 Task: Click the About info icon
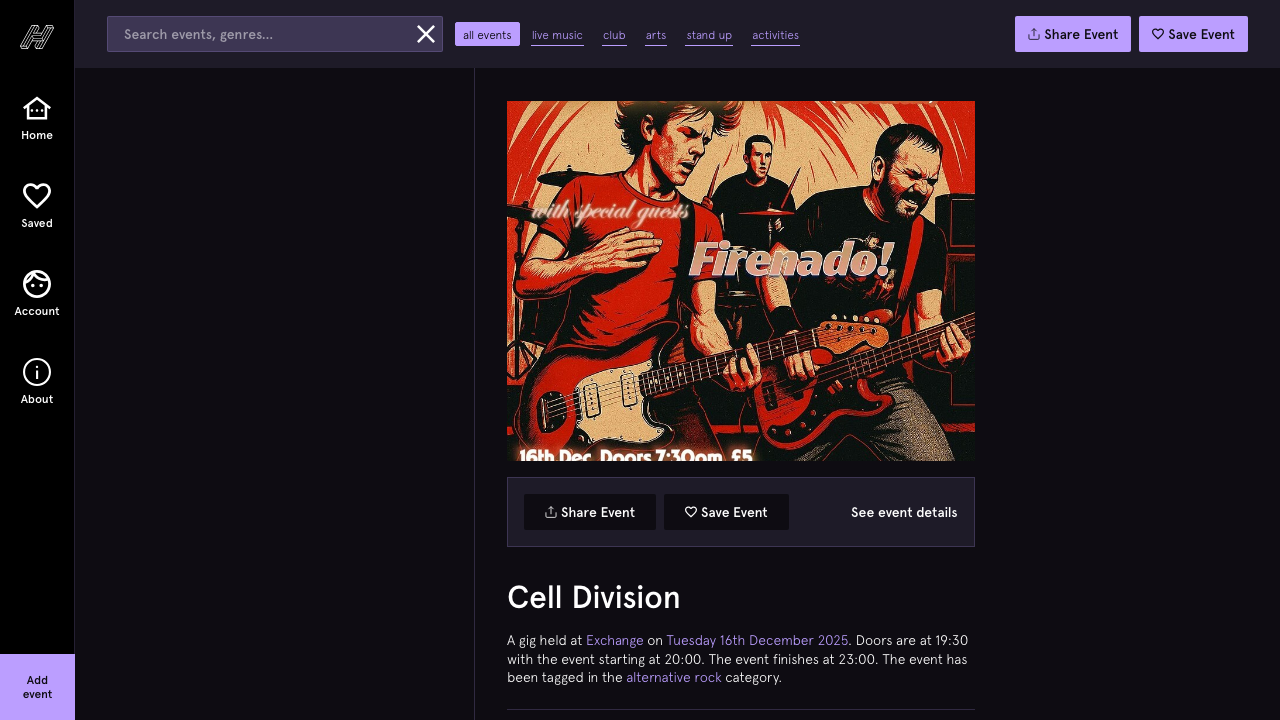click(37, 372)
